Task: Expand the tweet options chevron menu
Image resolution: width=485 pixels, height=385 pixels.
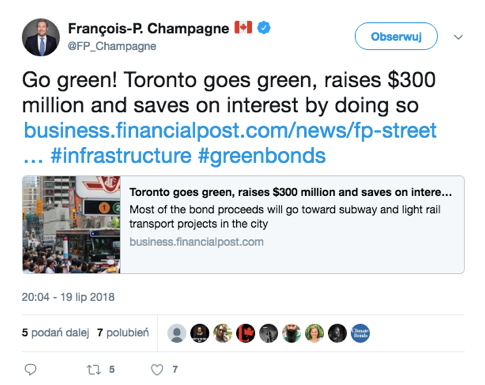Action: (x=459, y=37)
